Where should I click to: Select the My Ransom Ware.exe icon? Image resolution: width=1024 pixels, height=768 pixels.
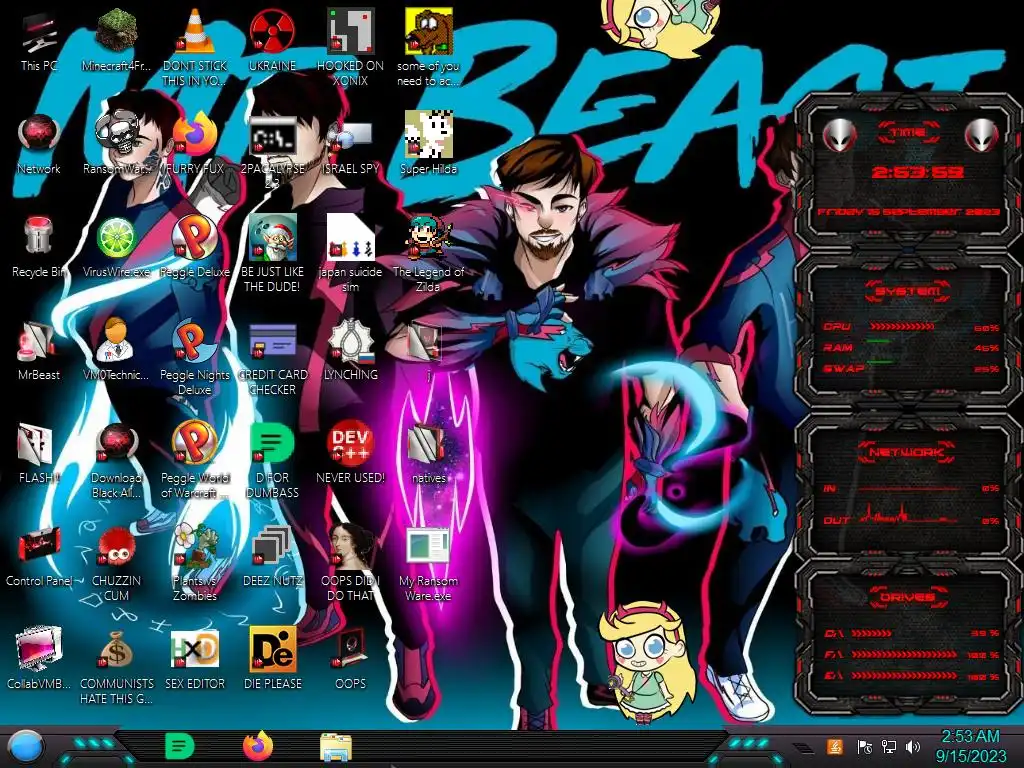coord(427,546)
